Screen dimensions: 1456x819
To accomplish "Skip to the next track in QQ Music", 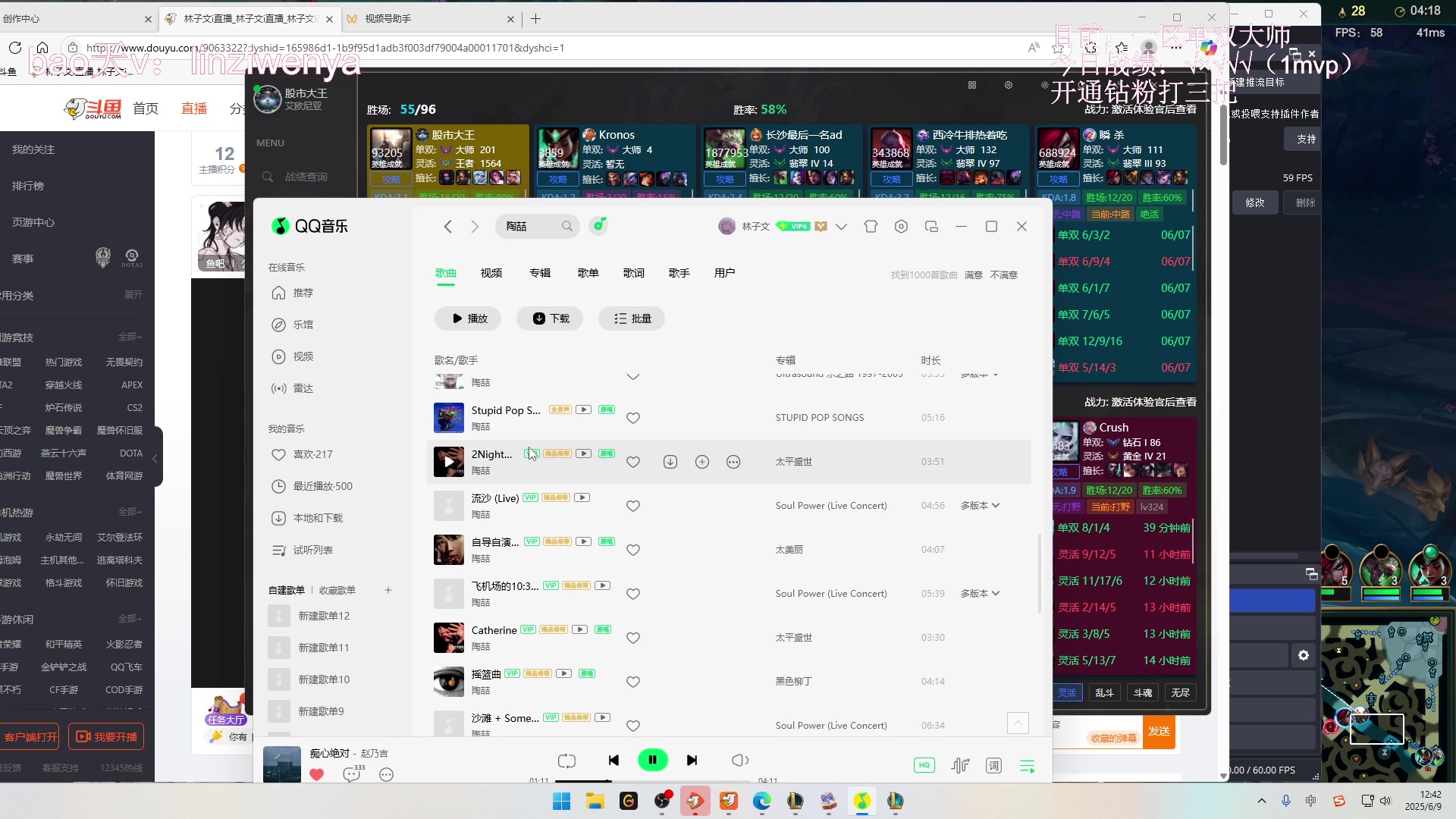I will [692, 761].
